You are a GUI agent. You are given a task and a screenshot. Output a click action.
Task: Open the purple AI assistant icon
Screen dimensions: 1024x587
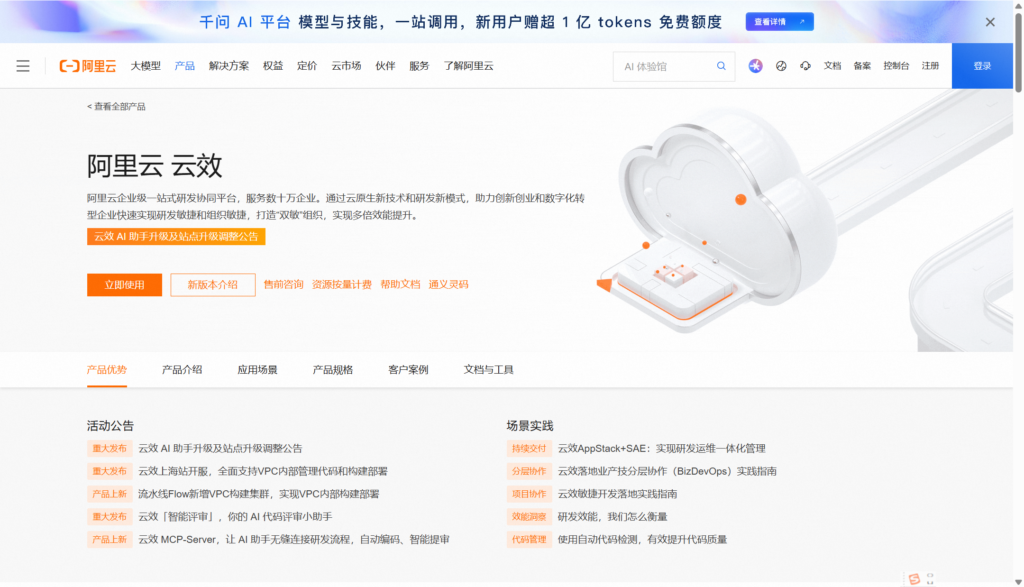tap(755, 66)
